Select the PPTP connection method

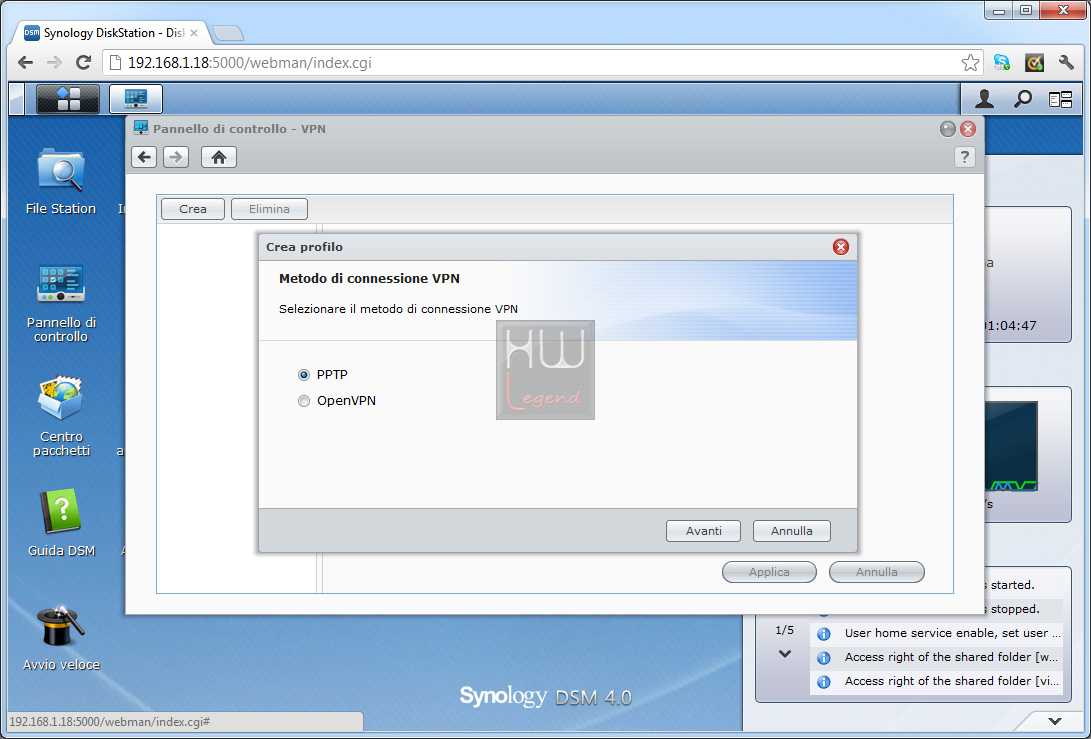(304, 375)
